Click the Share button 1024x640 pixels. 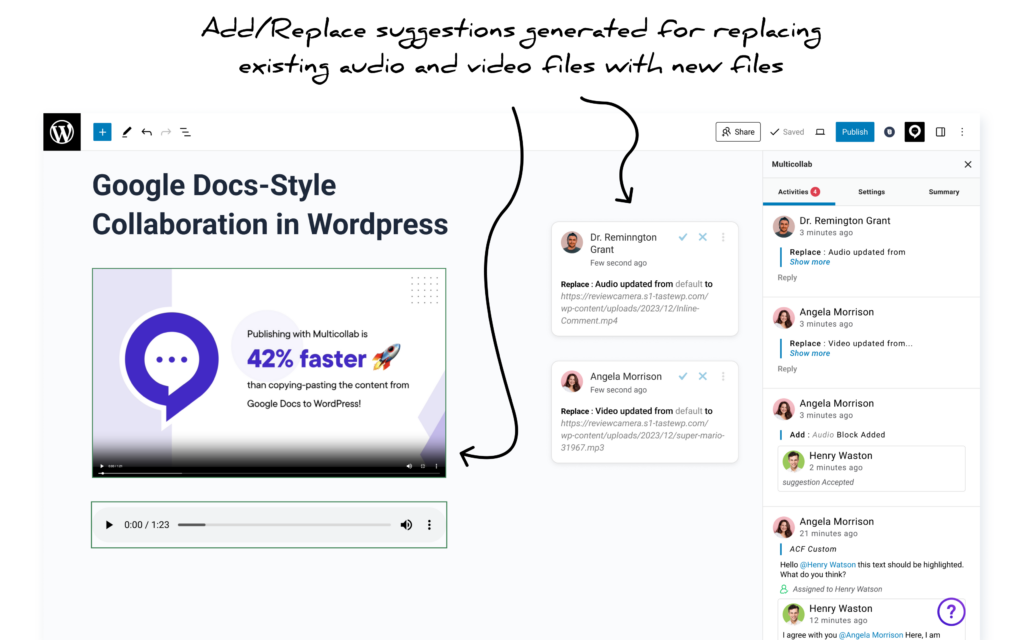click(x=738, y=132)
